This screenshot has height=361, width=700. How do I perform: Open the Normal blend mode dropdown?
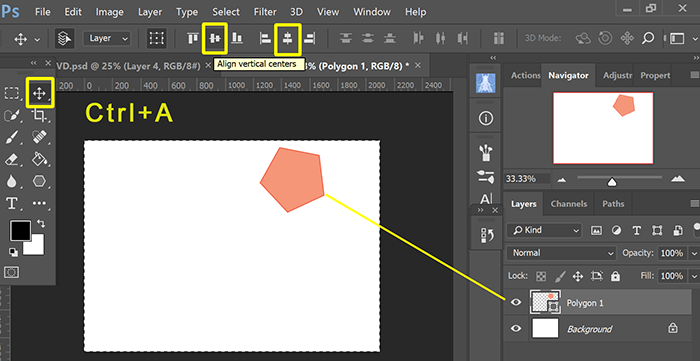(561, 253)
